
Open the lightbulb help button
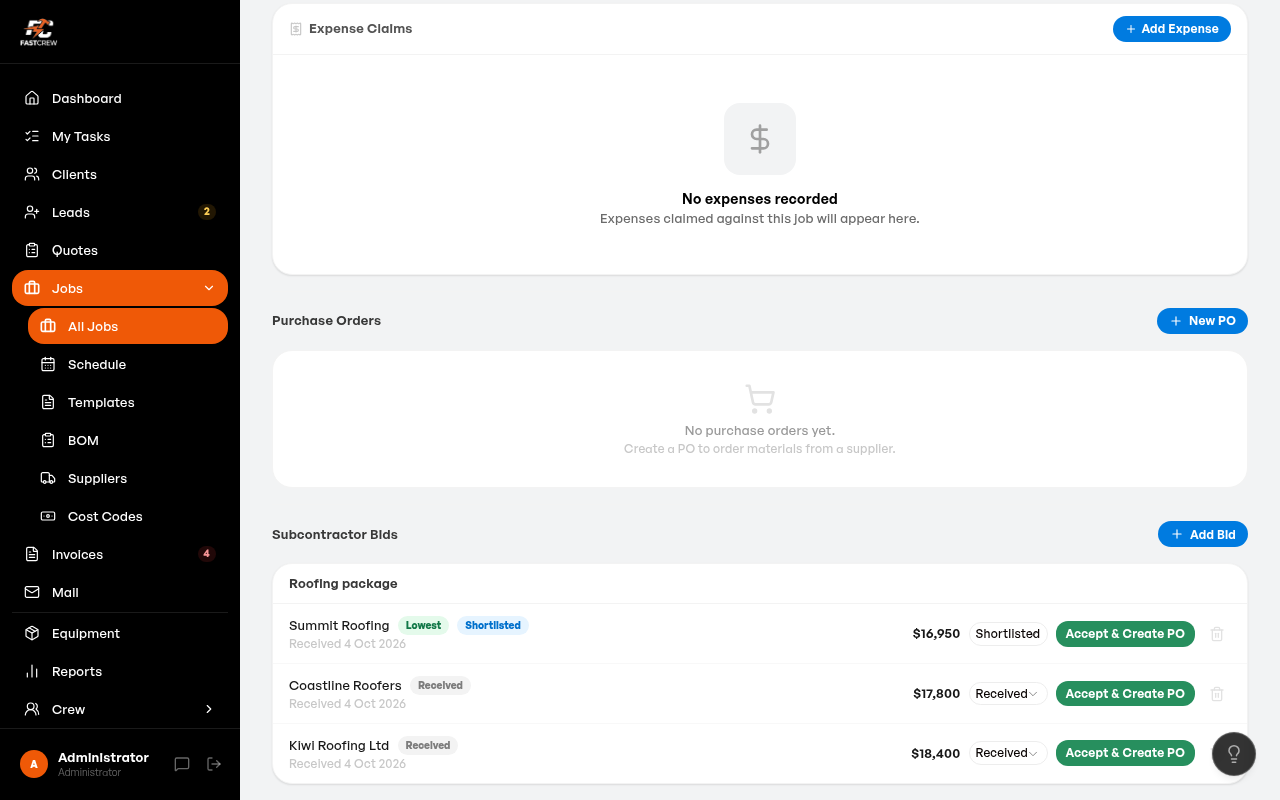tap(1234, 753)
